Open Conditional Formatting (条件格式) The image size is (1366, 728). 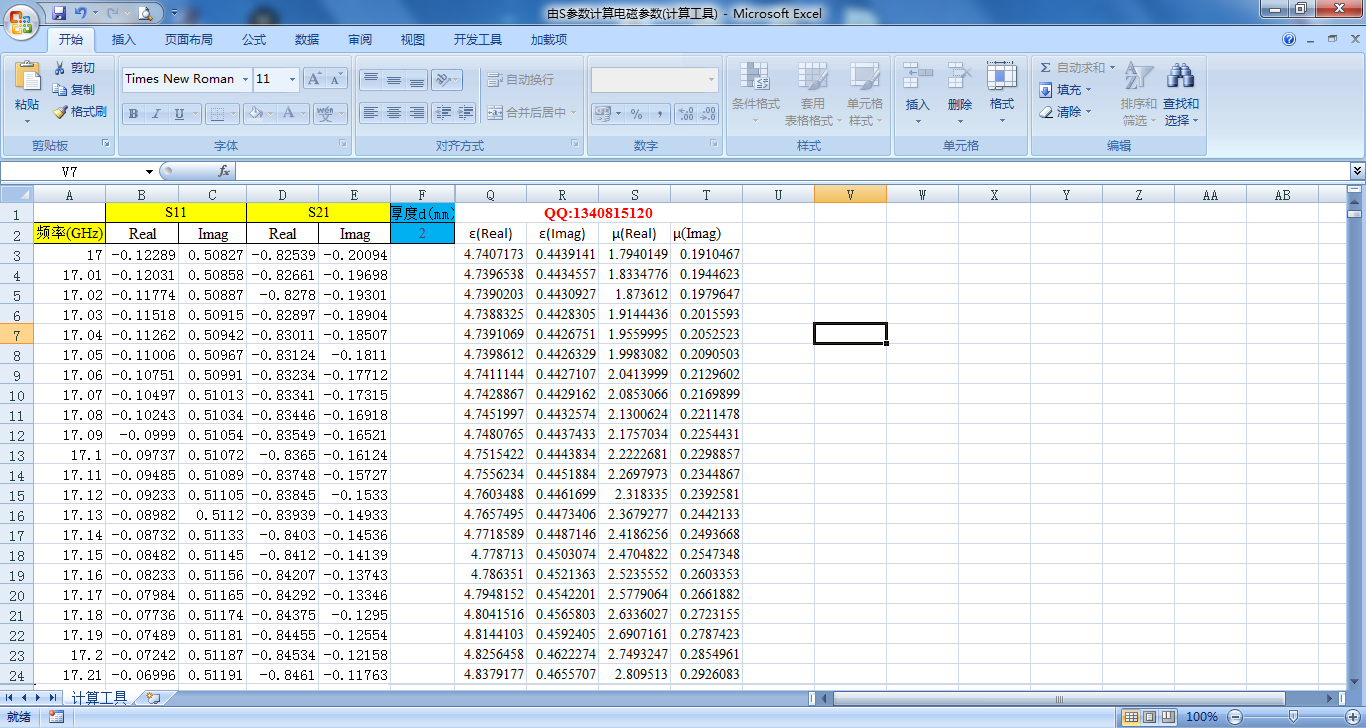756,94
